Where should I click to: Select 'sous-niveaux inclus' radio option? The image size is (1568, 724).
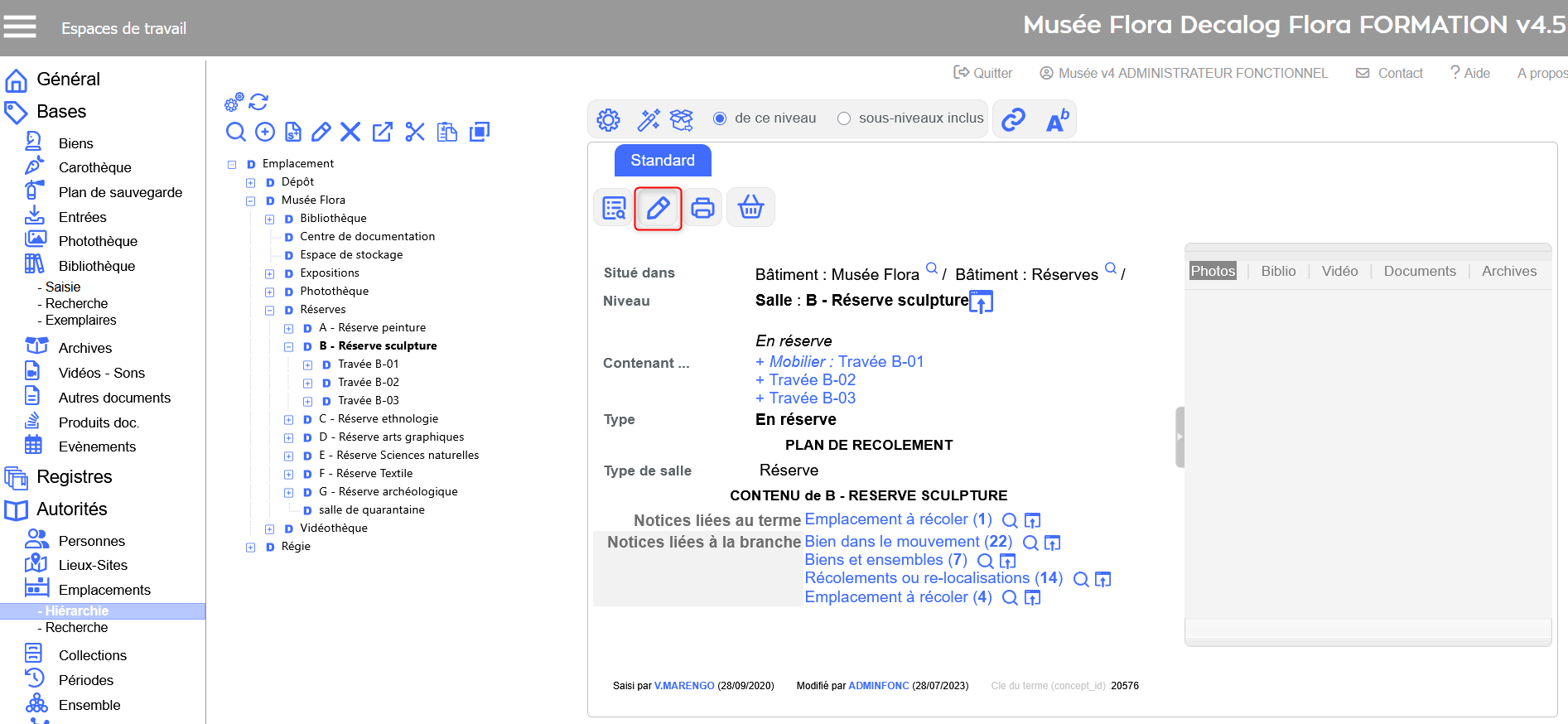pyautogui.click(x=844, y=118)
